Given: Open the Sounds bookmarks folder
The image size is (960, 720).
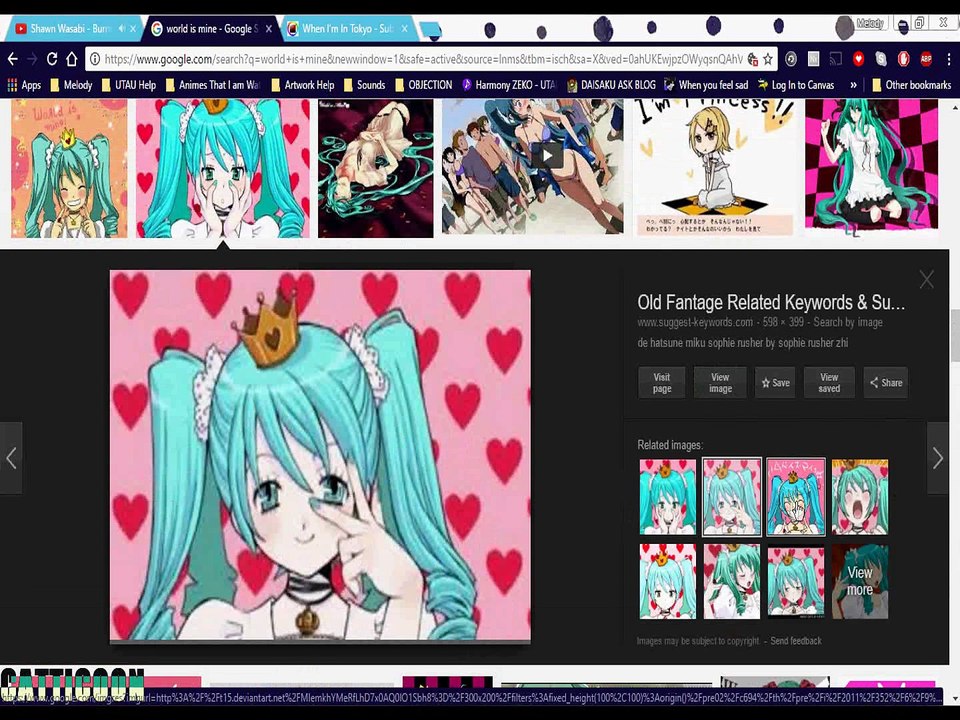Looking at the screenshot, I should click(364, 85).
